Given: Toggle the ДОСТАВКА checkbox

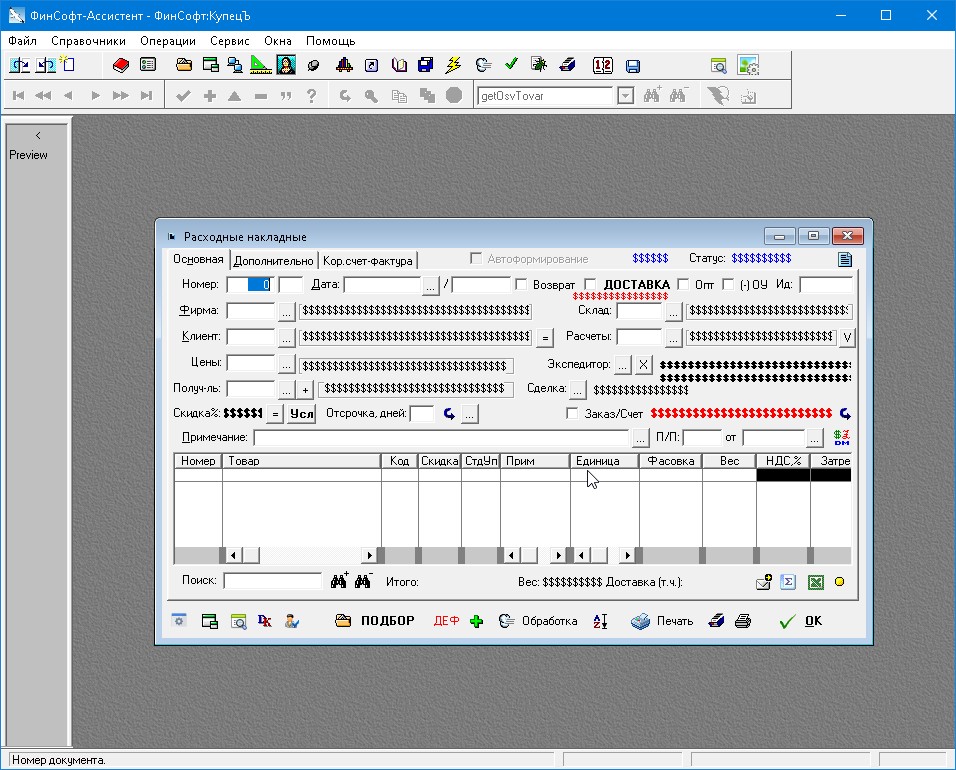Looking at the screenshot, I should [x=590, y=285].
